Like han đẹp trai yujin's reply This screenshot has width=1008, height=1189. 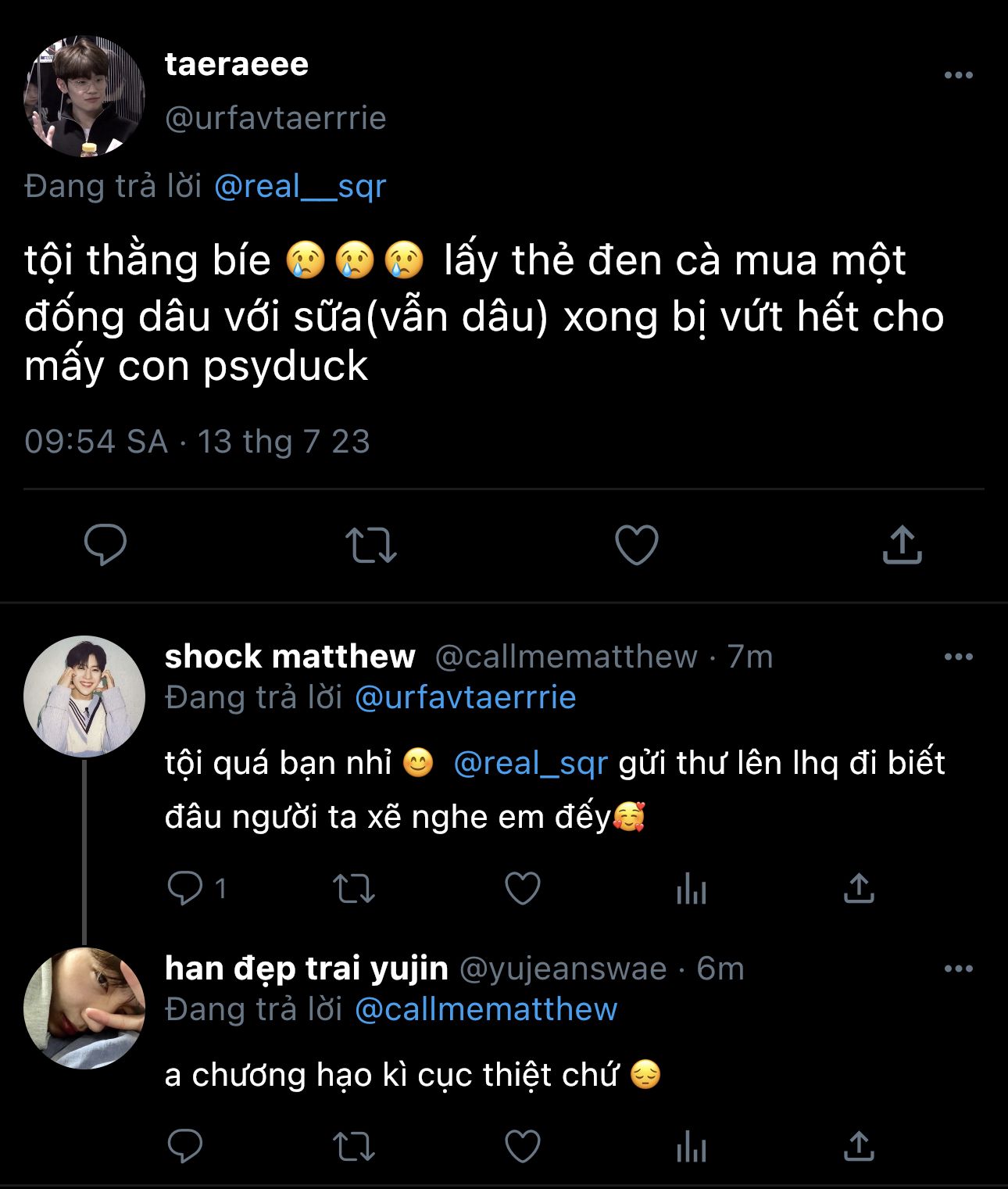[523, 1147]
